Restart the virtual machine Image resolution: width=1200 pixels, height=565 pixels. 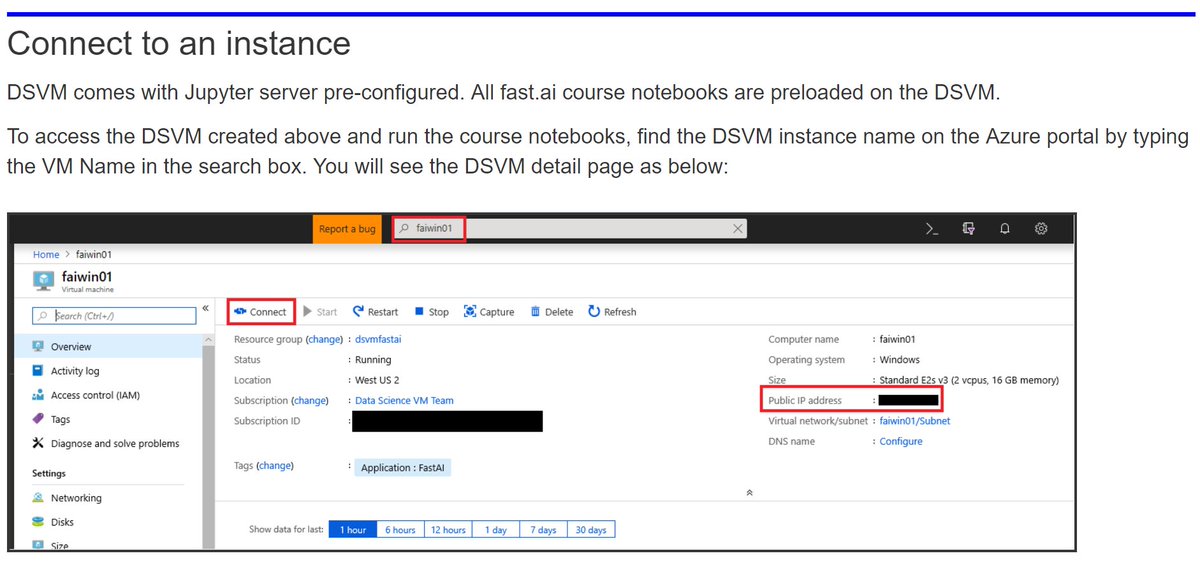375,312
